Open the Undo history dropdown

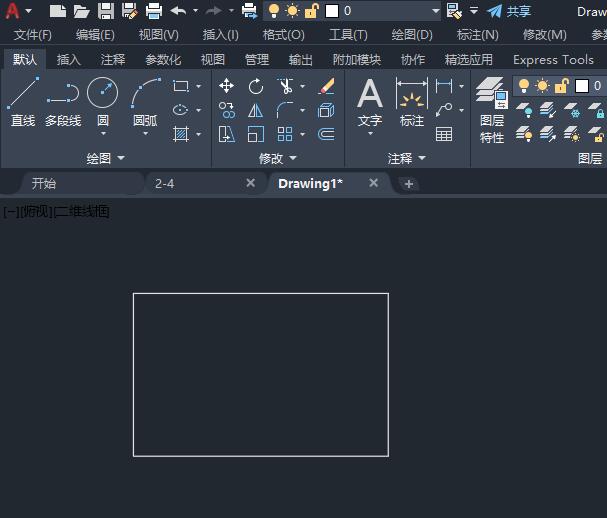click(x=195, y=11)
